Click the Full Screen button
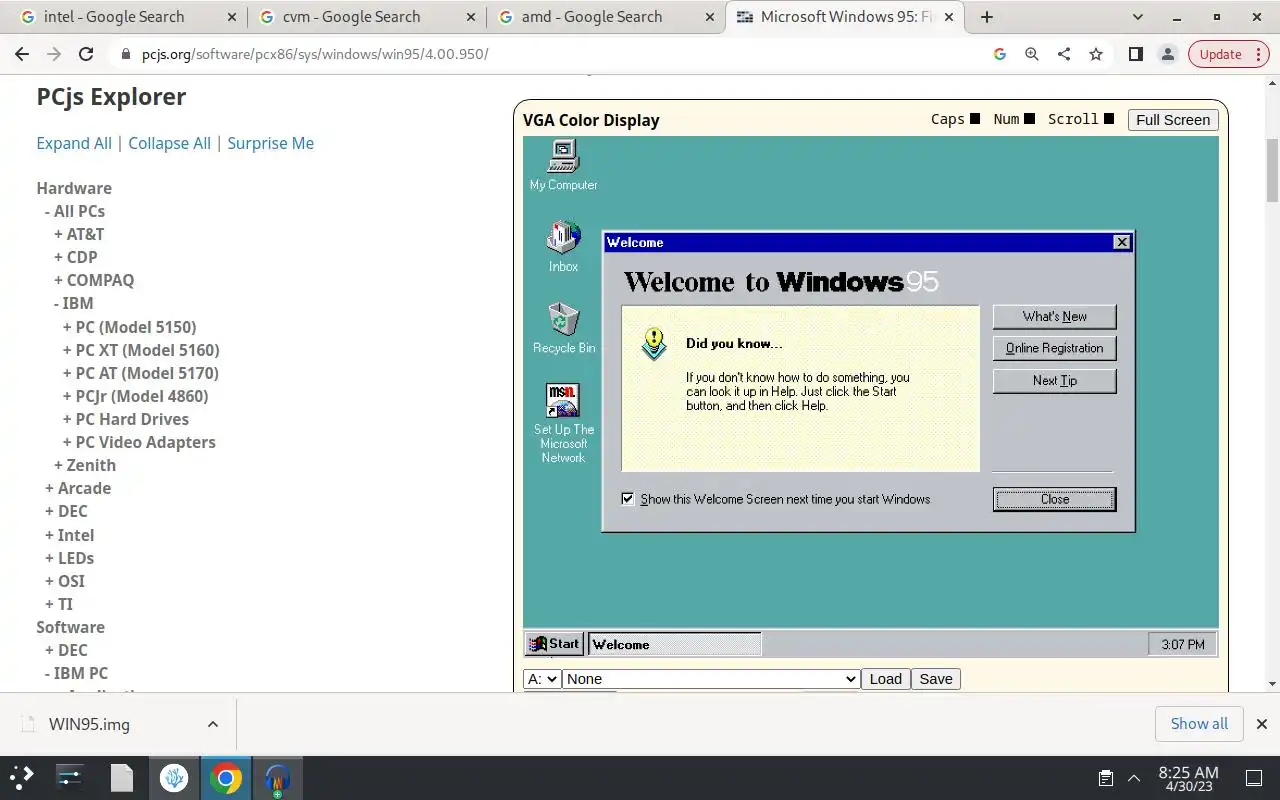 point(1173,120)
